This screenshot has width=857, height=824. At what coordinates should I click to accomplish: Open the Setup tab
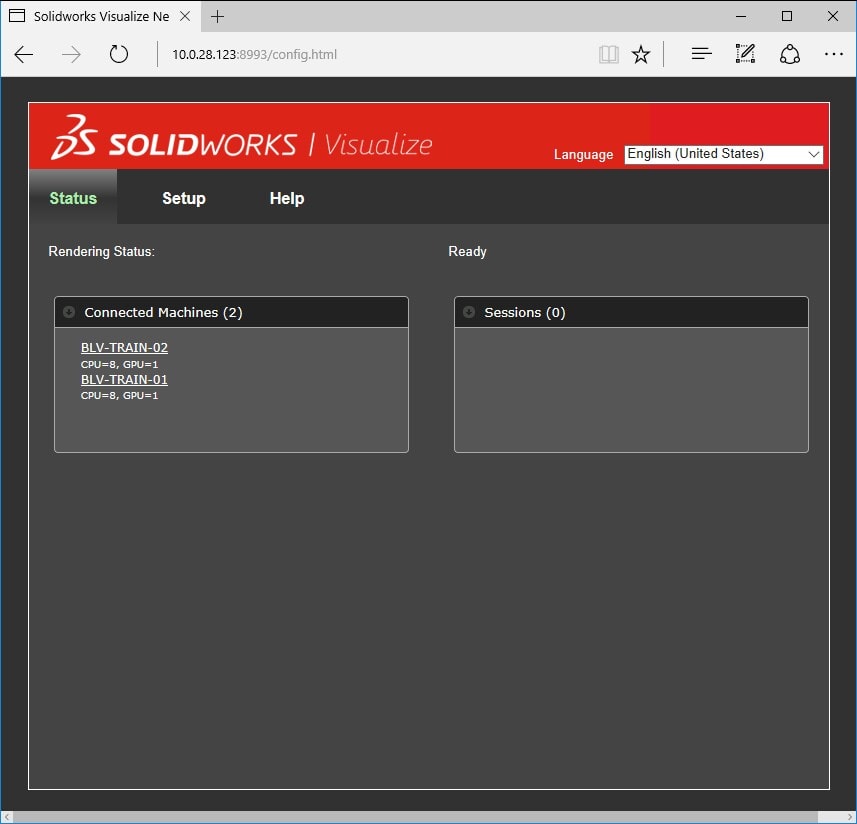point(184,198)
